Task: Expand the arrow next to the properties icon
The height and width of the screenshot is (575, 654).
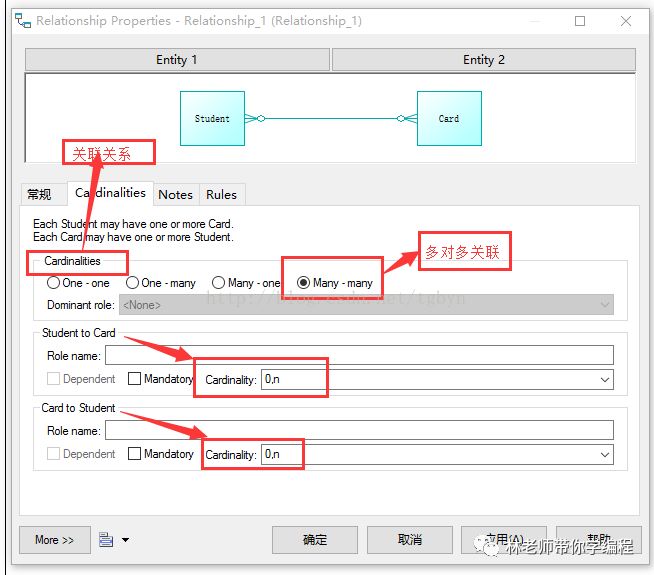Action: pos(125,540)
